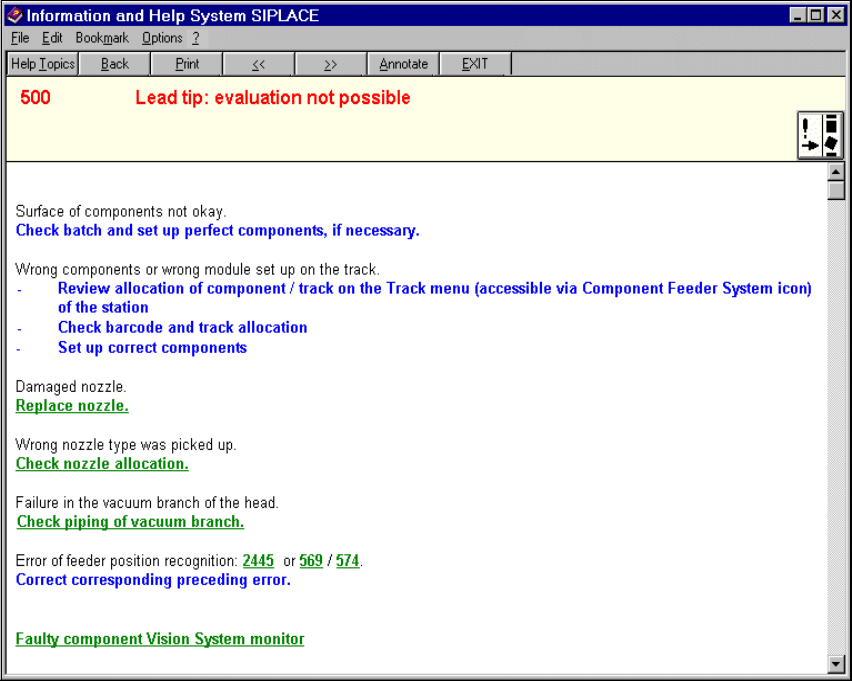Close the SIPLACE help window

[x=836, y=15]
